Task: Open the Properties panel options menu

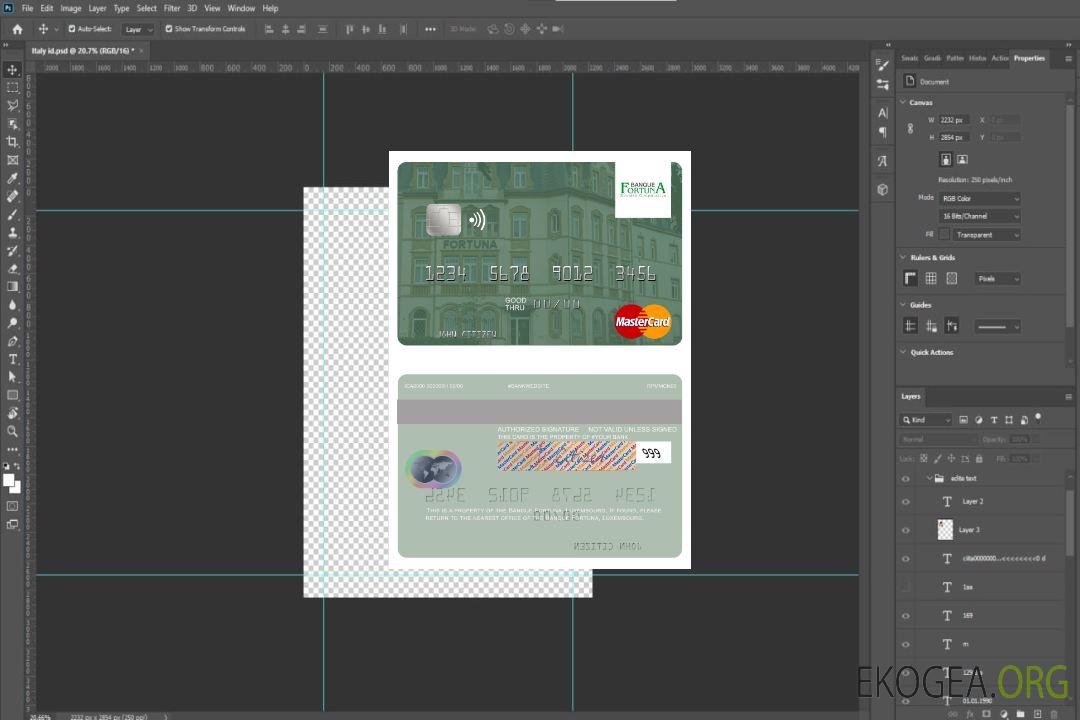Action: click(x=1068, y=59)
